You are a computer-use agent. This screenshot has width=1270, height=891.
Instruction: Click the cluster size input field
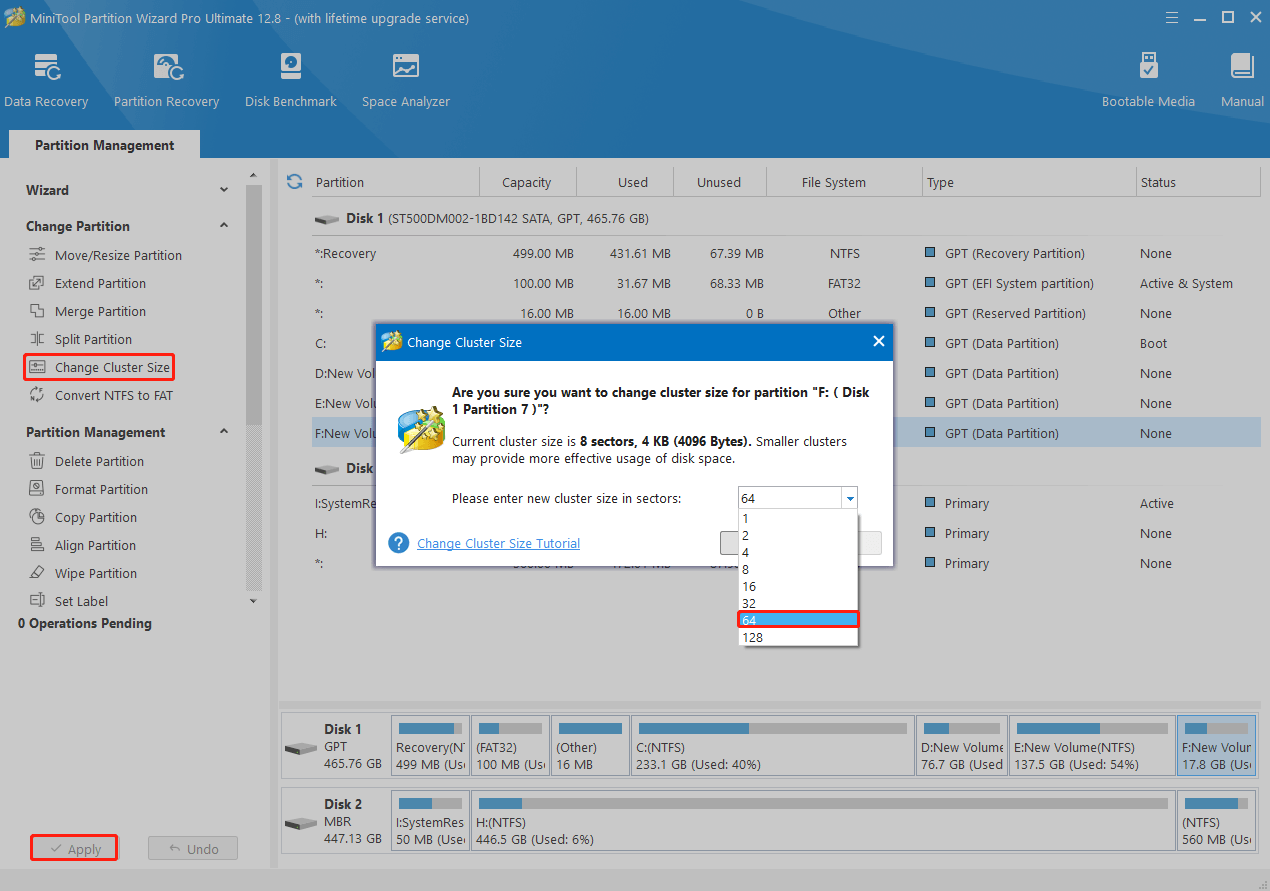click(x=790, y=498)
